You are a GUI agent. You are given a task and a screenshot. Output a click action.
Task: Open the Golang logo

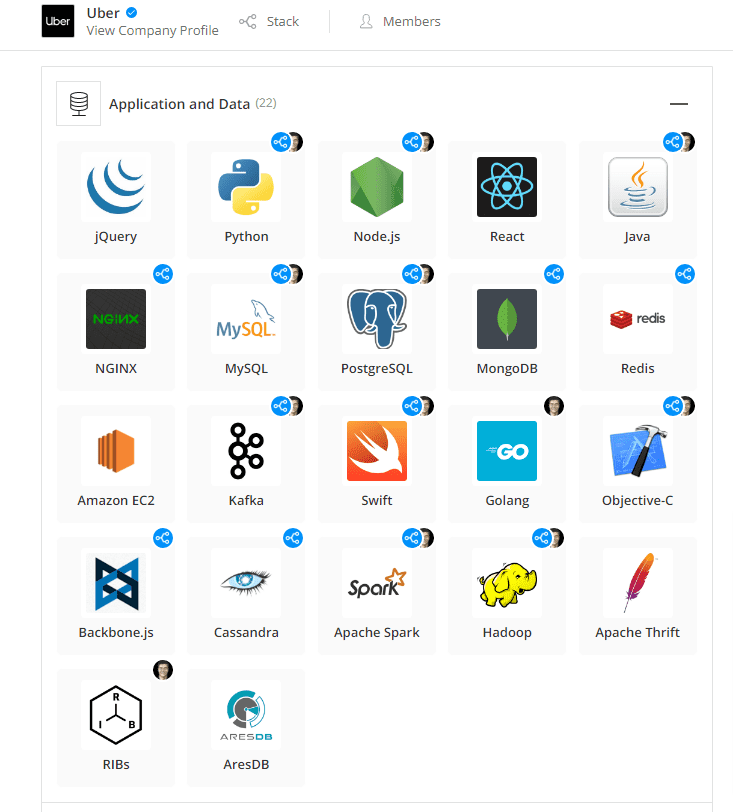tap(507, 451)
